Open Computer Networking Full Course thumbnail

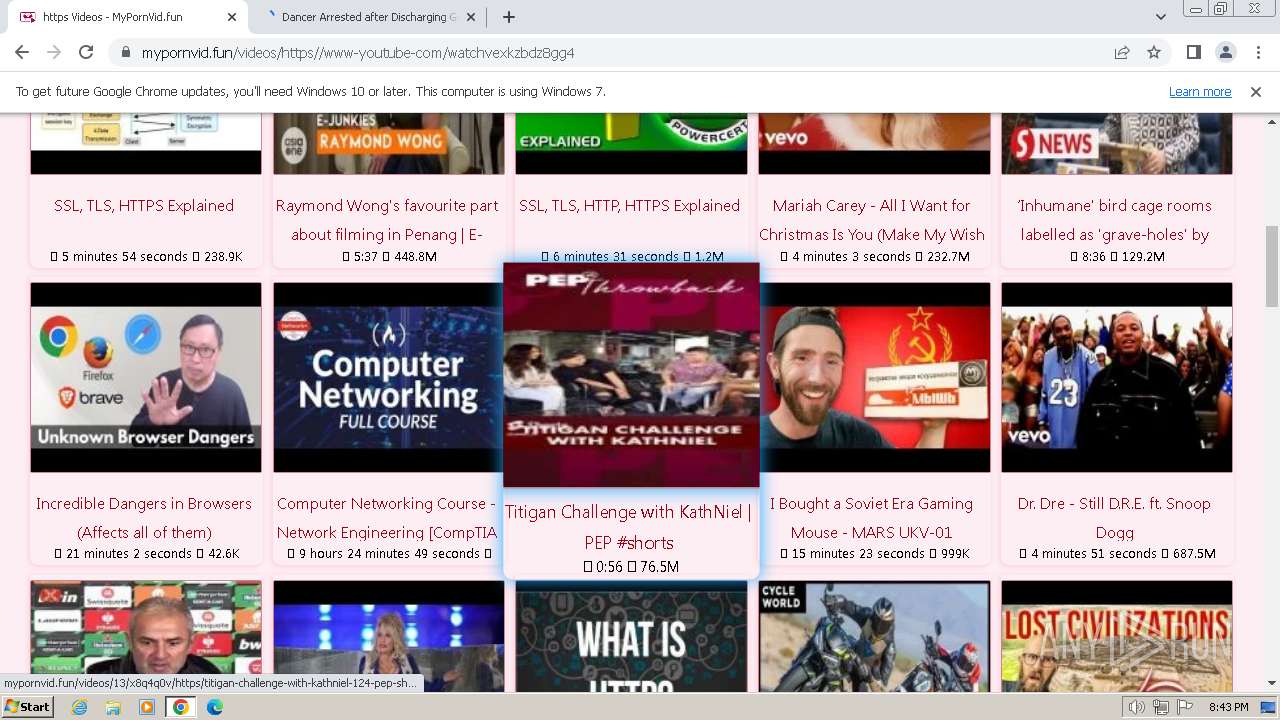389,377
